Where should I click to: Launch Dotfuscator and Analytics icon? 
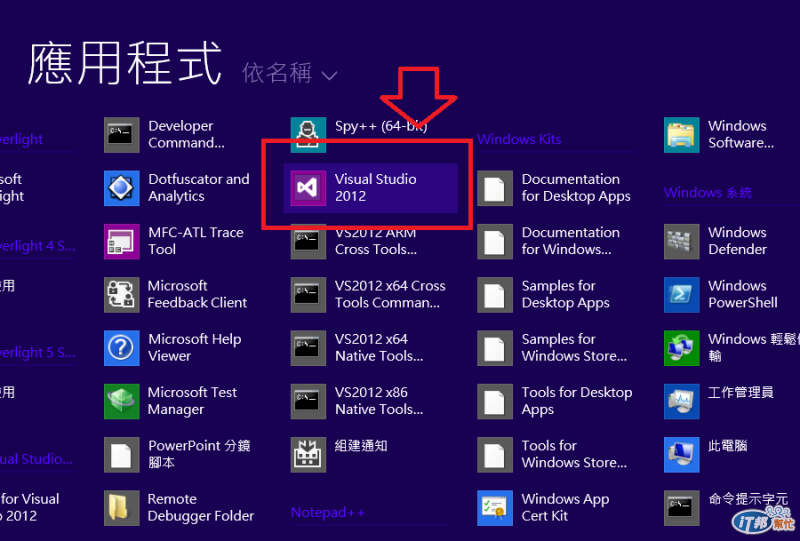(x=121, y=188)
